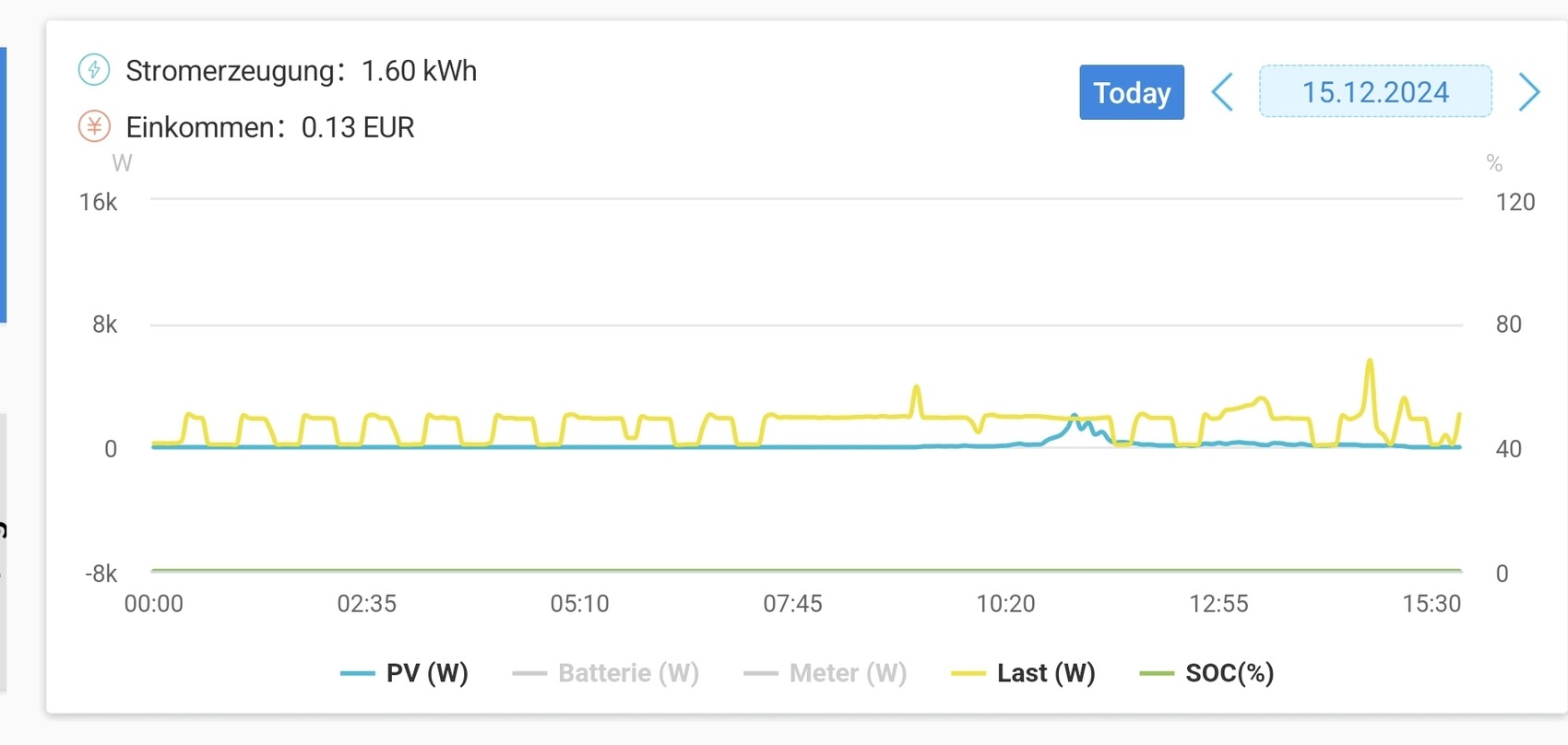This screenshot has height=745, width=1568.
Task: Click the 07:45 time axis label
Action: (x=792, y=604)
